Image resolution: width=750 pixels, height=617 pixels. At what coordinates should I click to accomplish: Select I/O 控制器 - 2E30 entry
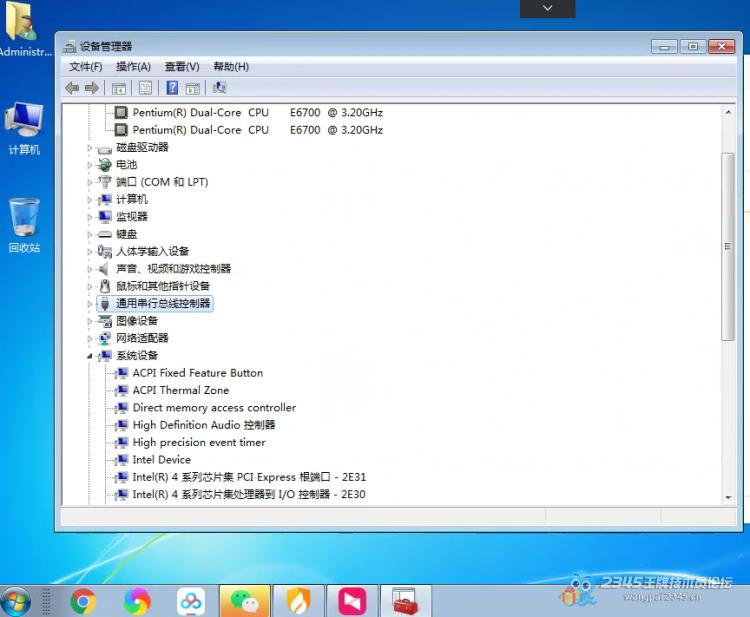click(249, 494)
